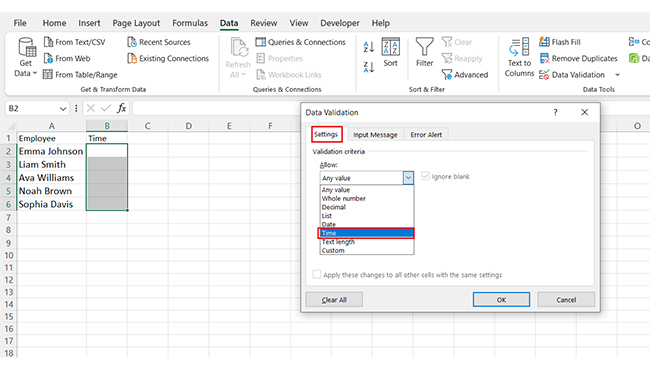Image resolution: width=650 pixels, height=370 pixels.
Task: Sort Z to A descending
Action: click(x=369, y=67)
